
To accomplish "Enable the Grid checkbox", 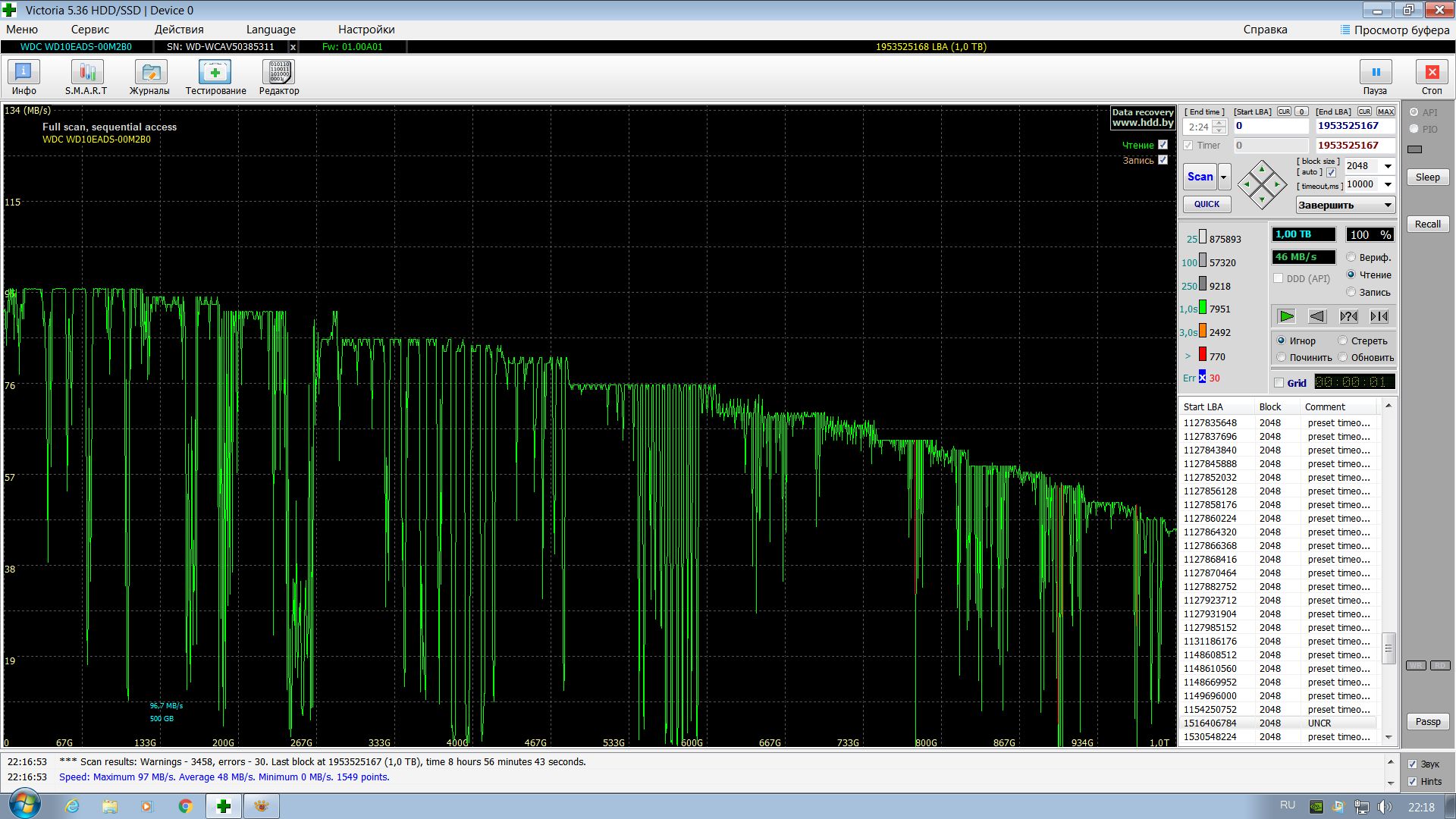I will click(x=1279, y=383).
